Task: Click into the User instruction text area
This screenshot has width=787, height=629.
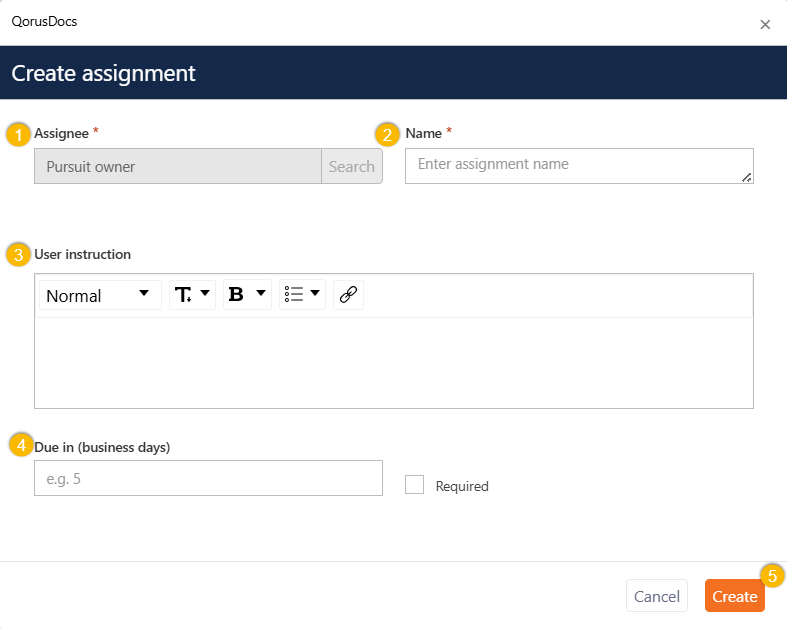Action: tap(393, 362)
